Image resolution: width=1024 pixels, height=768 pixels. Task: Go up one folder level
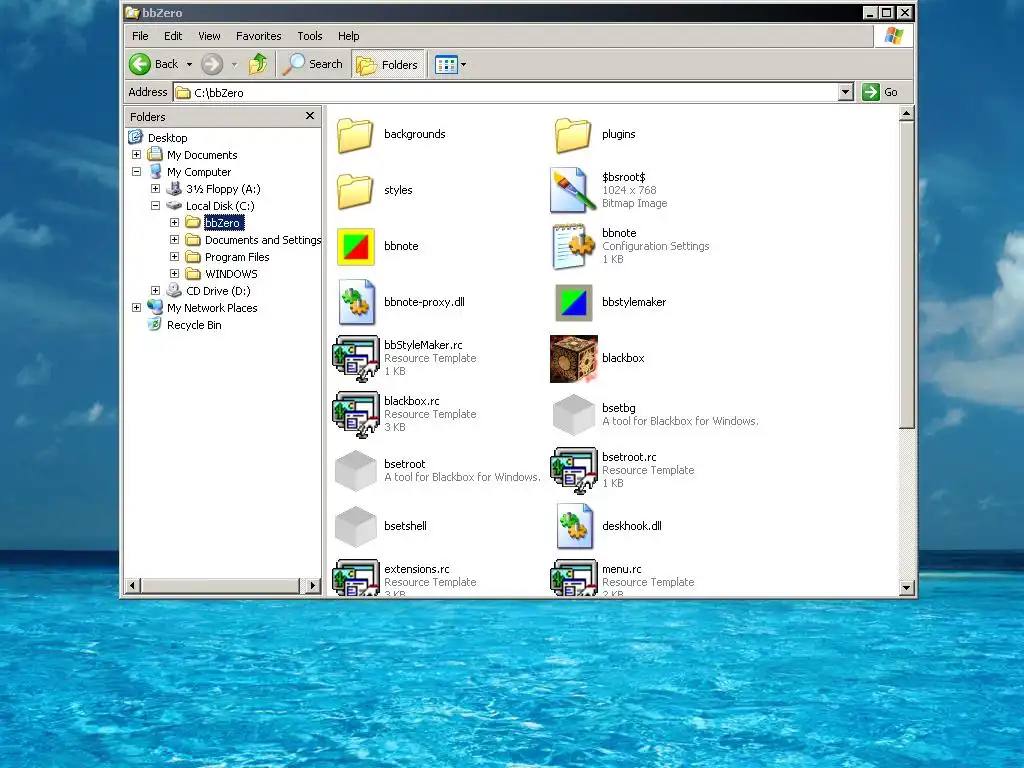click(258, 64)
